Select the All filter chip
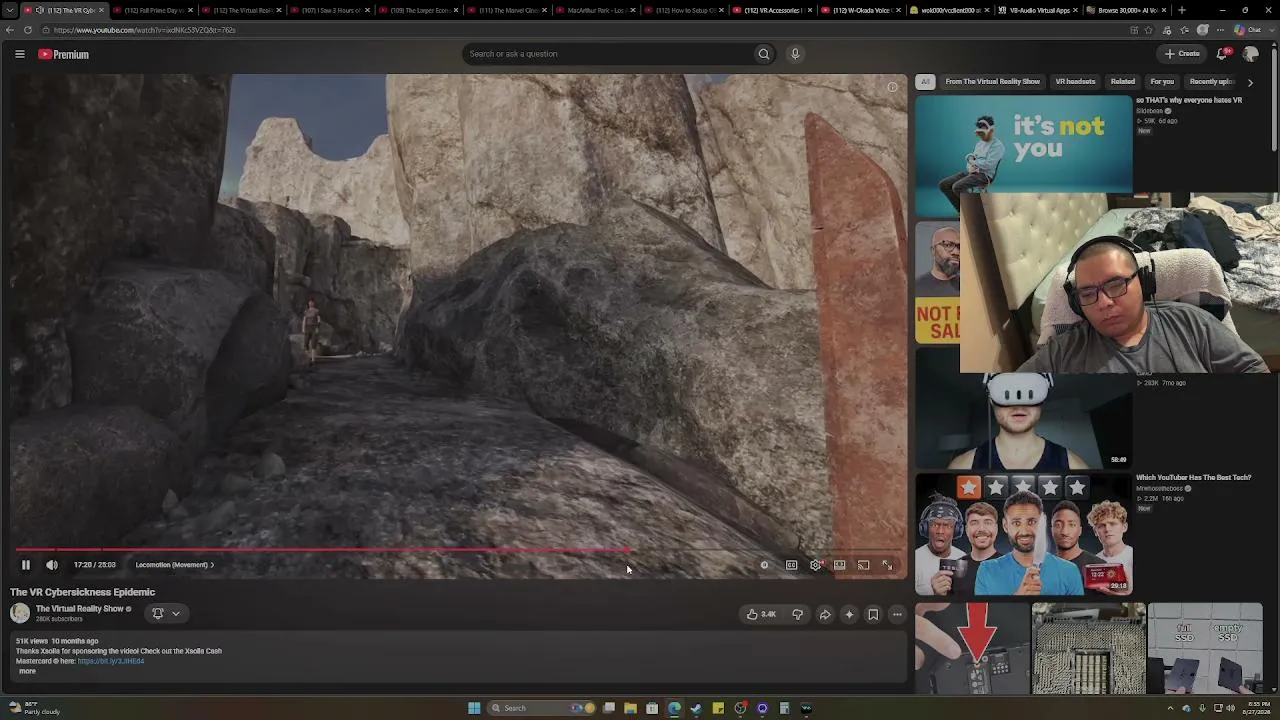Screen dimensions: 1280x720 click(x=925, y=82)
